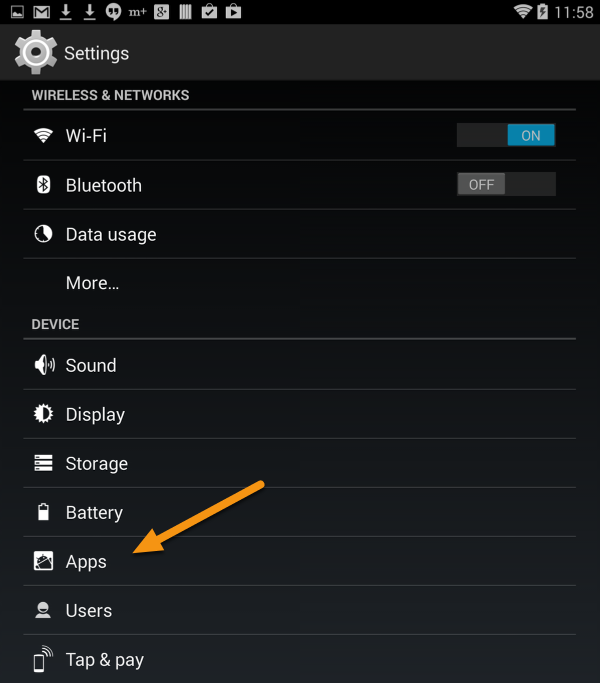Tap the Battery icon in Device list

click(43, 512)
